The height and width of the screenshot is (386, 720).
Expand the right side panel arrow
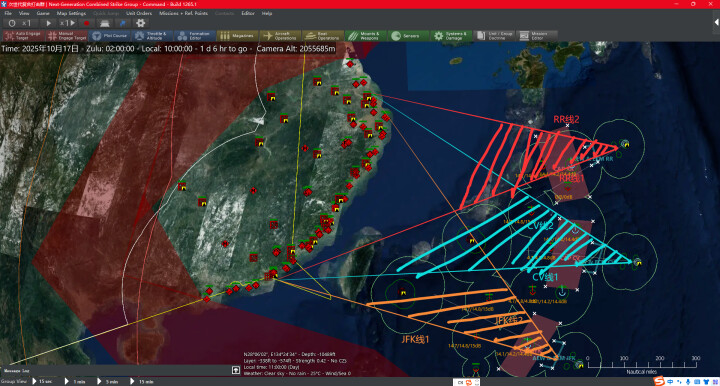click(716, 22)
